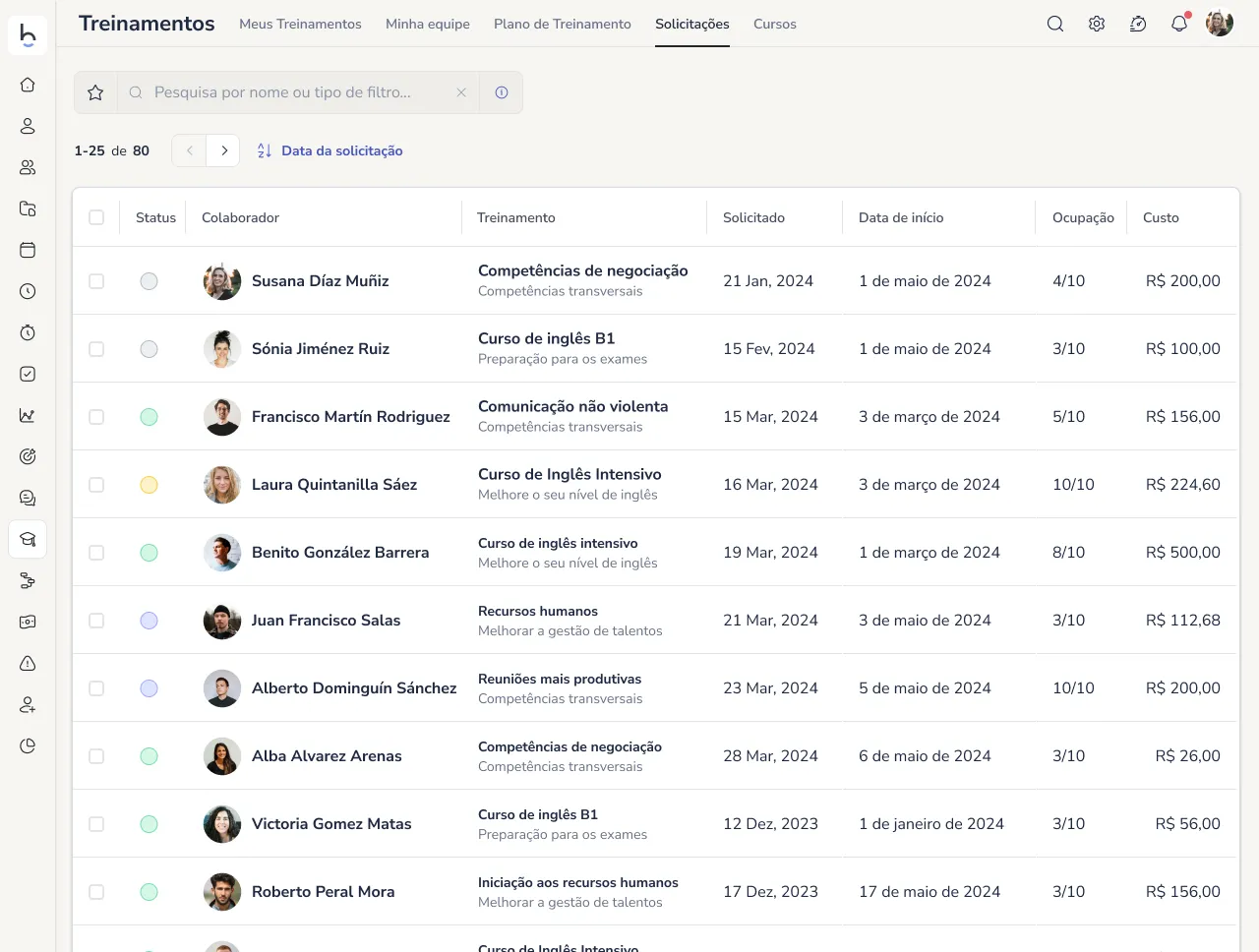1259x952 pixels.
Task: Check the box for Susana Díaz Muñiz
Action: click(96, 281)
